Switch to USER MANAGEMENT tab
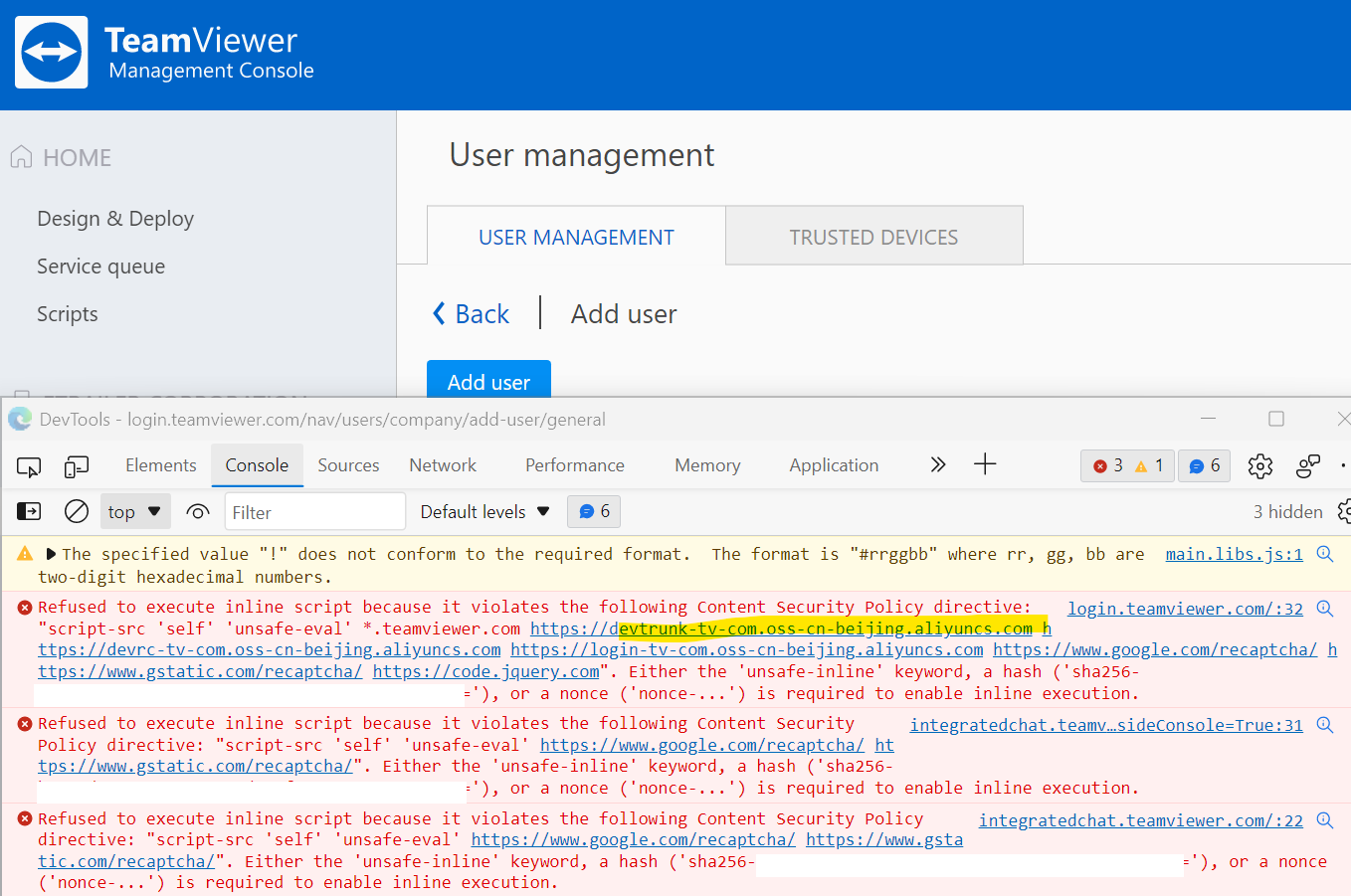This screenshot has width=1351, height=896. pyautogui.click(x=576, y=237)
